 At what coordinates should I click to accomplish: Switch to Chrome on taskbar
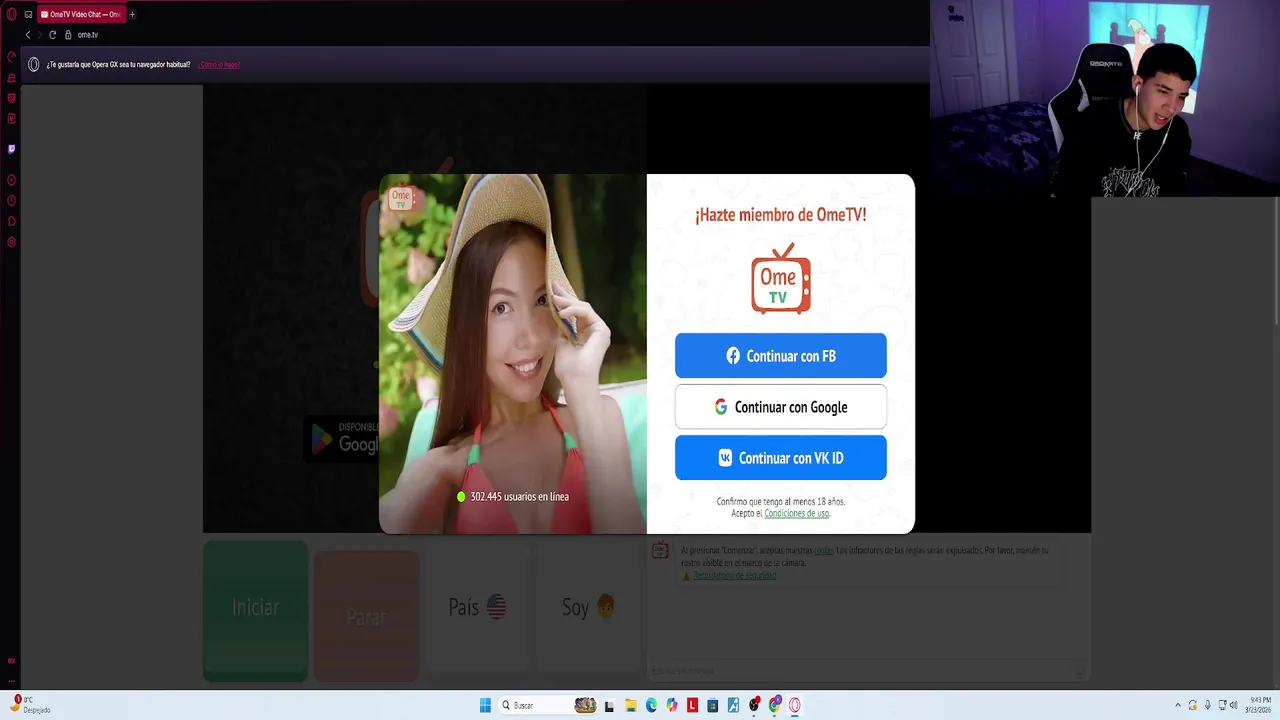coord(775,705)
